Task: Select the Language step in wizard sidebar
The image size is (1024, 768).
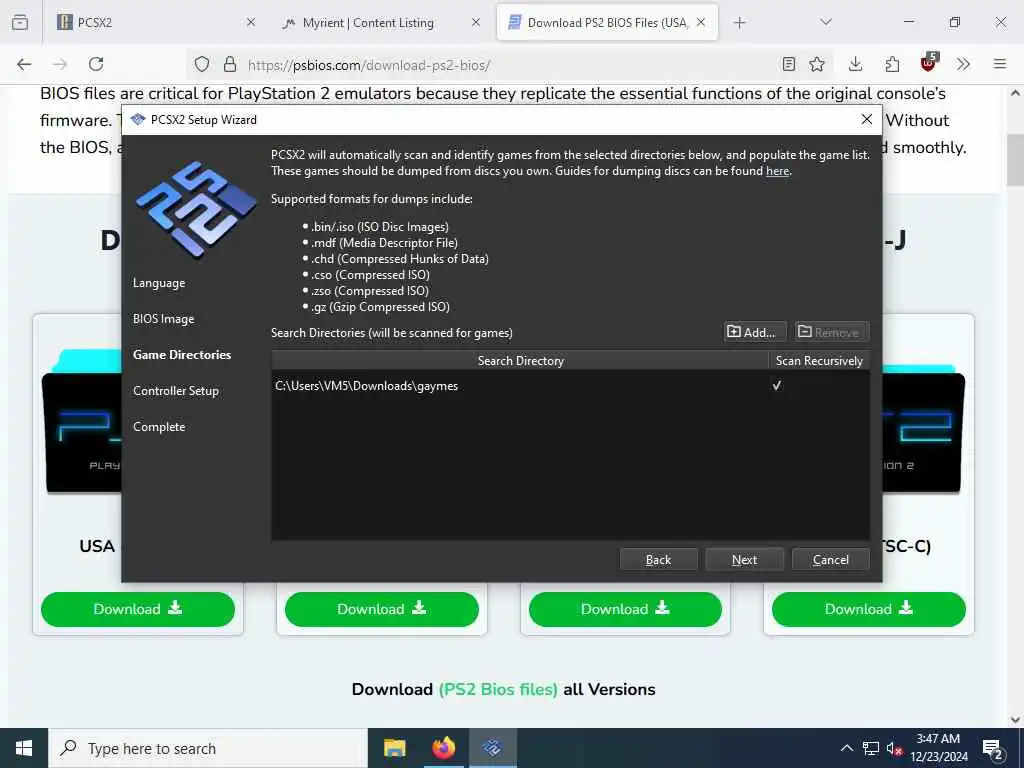Action: coord(159,283)
